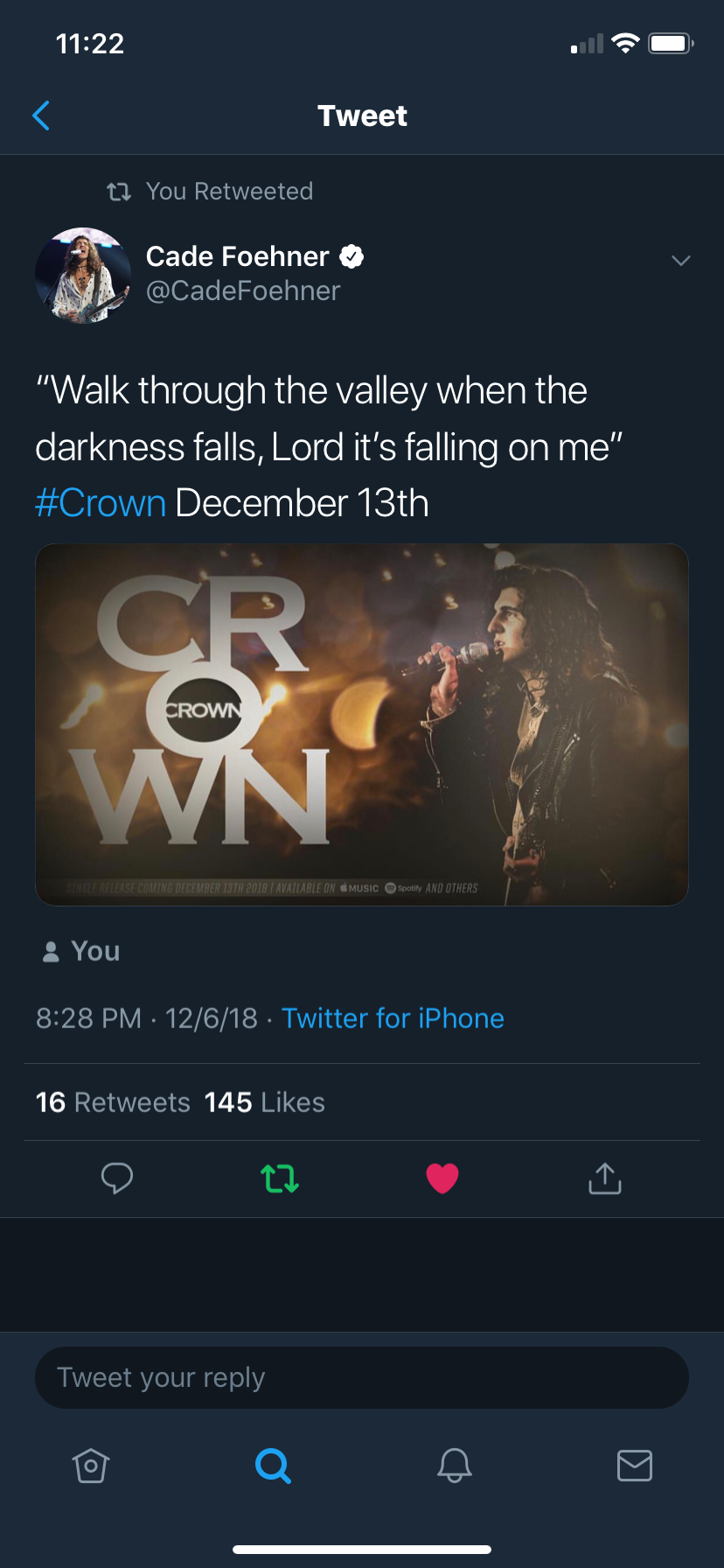Open the Notifications bell tab

tap(455, 1465)
